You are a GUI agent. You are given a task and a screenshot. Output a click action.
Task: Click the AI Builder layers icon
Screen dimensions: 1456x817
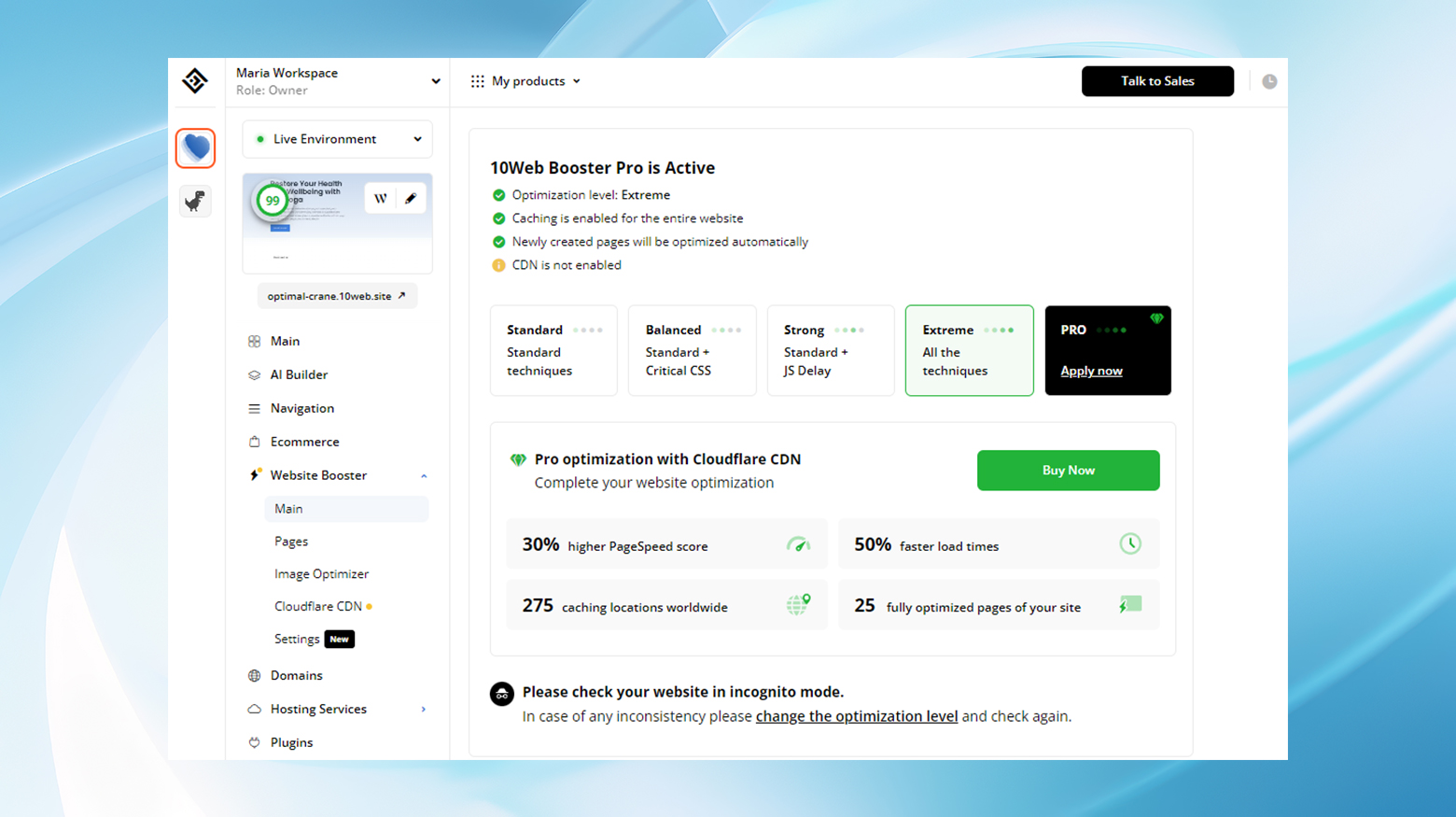point(255,374)
